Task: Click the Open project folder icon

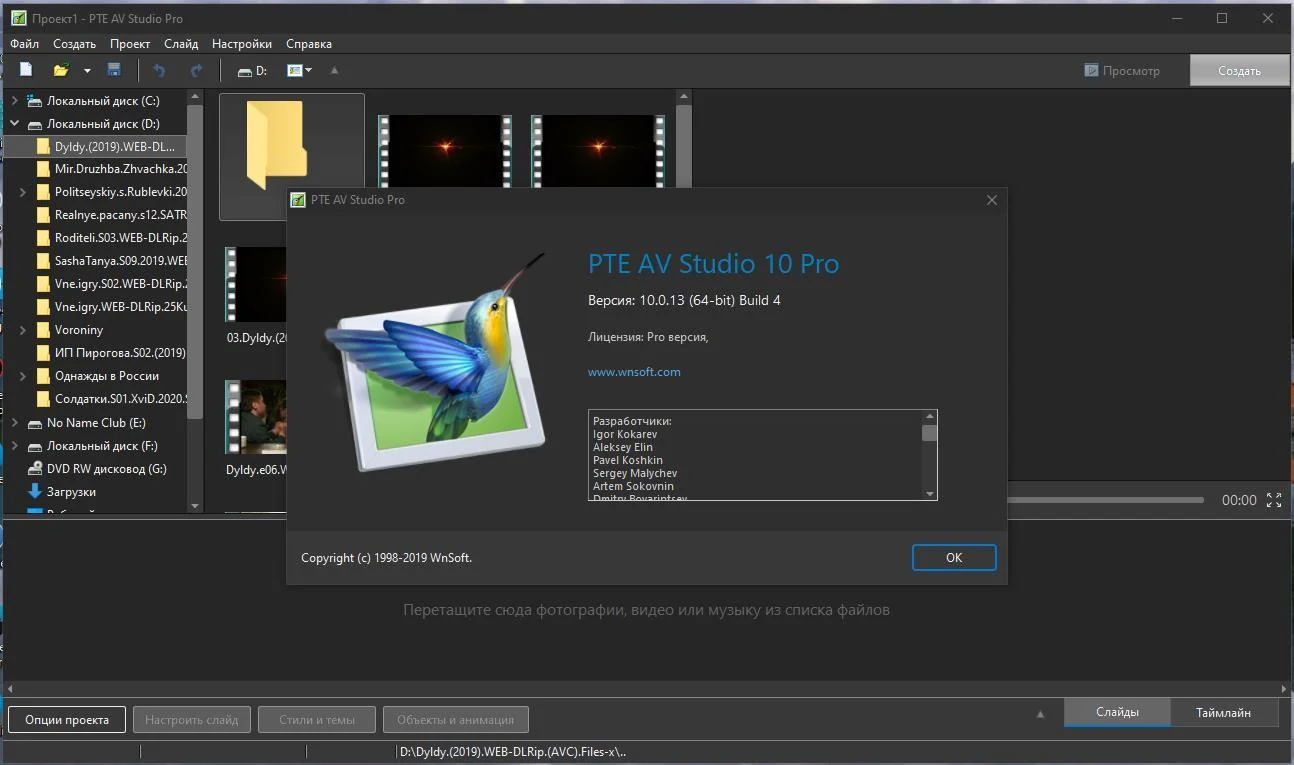Action: pos(61,70)
